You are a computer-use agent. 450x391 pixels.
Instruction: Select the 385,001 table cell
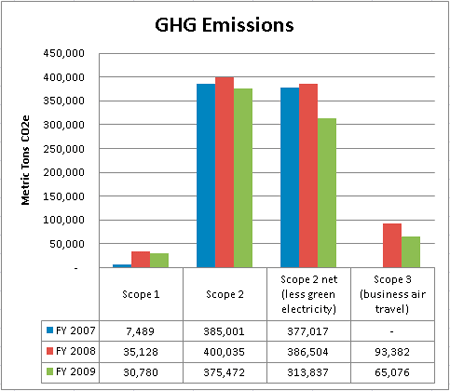point(224,331)
